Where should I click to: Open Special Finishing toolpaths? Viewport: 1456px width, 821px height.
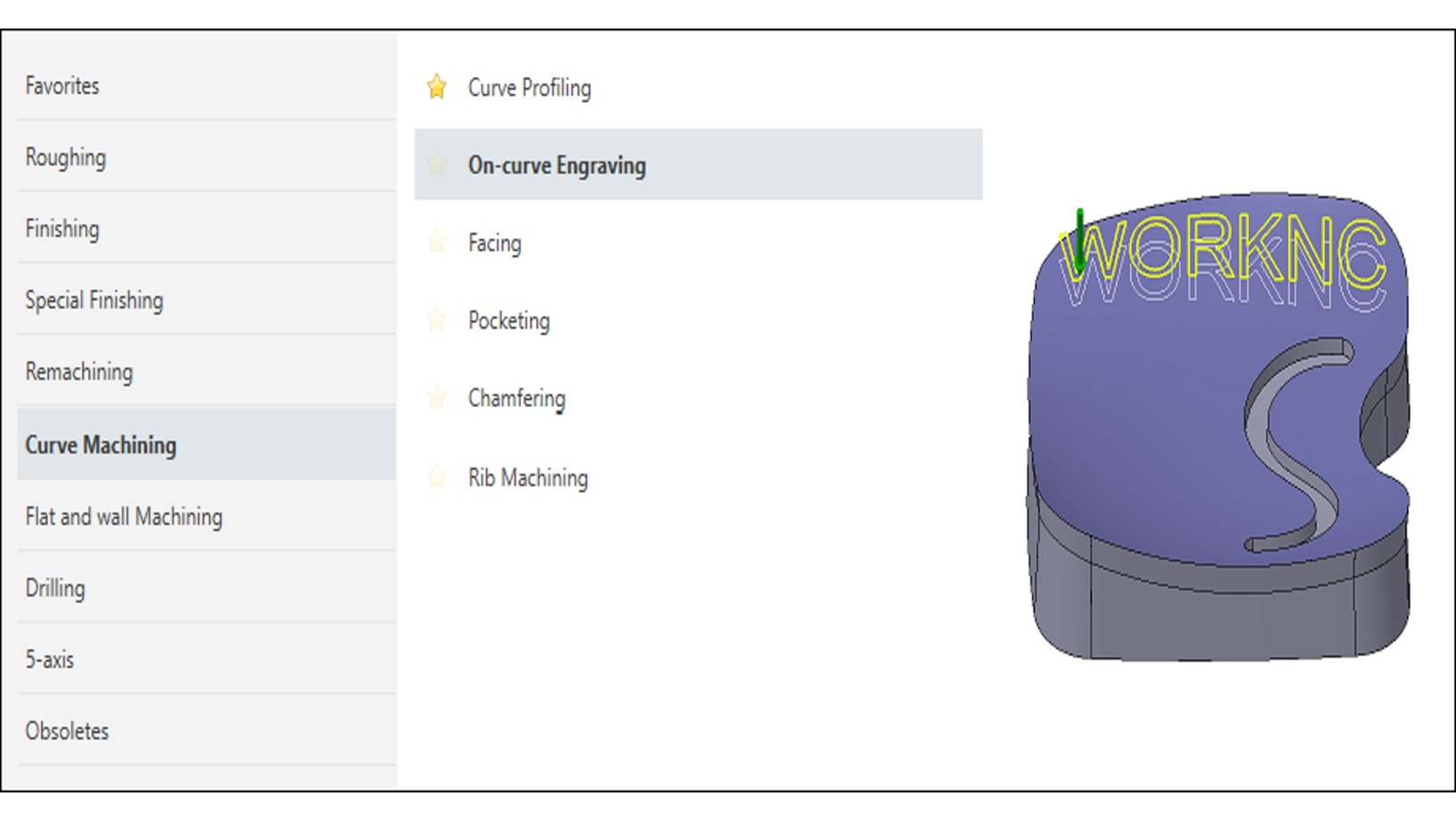[94, 300]
